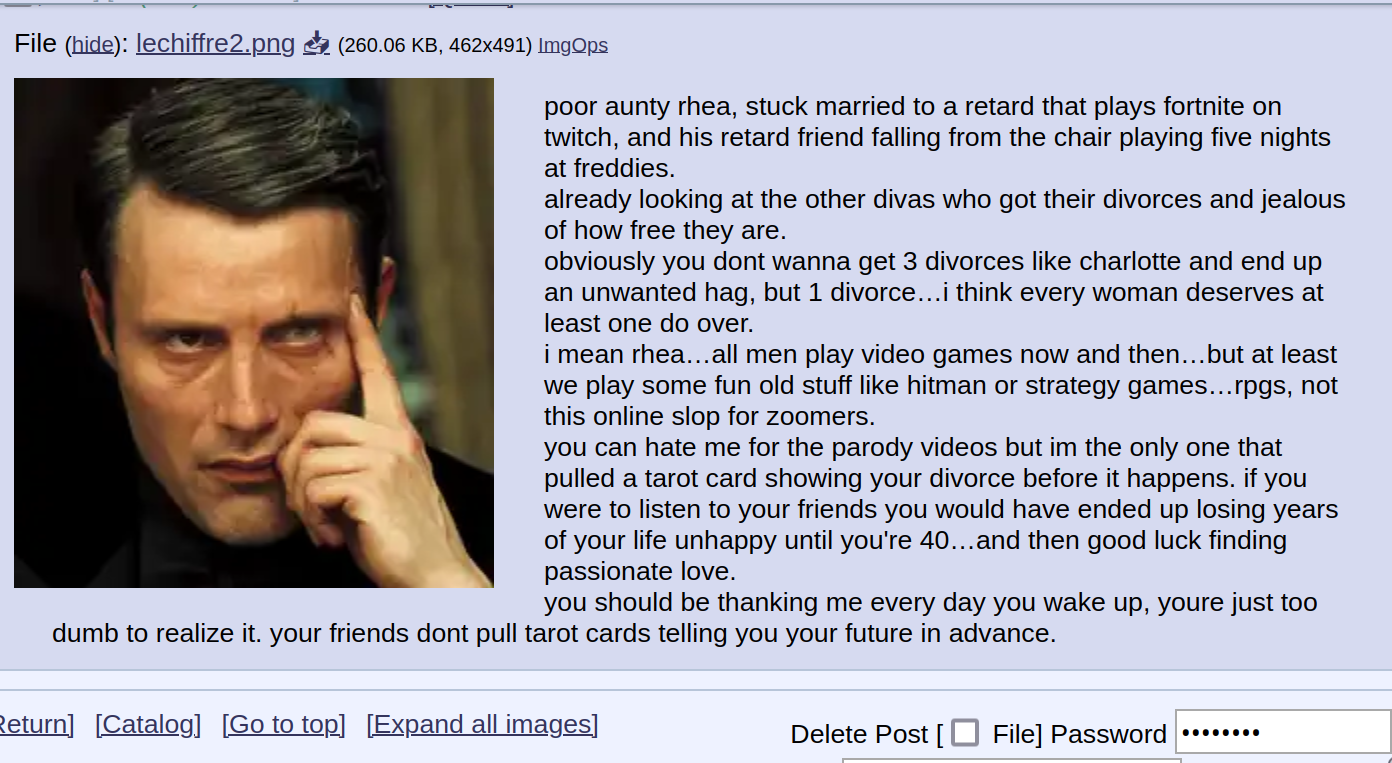Expand the lechiffre2.png image thumbnail
The image size is (1392, 763).
pos(254,333)
